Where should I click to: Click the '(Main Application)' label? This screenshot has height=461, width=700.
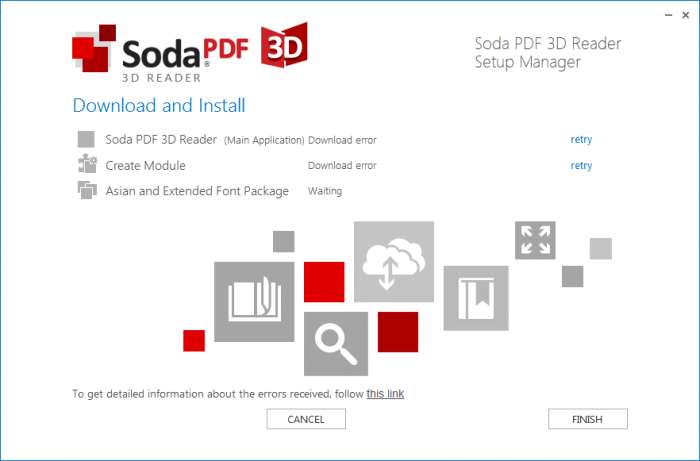264,140
